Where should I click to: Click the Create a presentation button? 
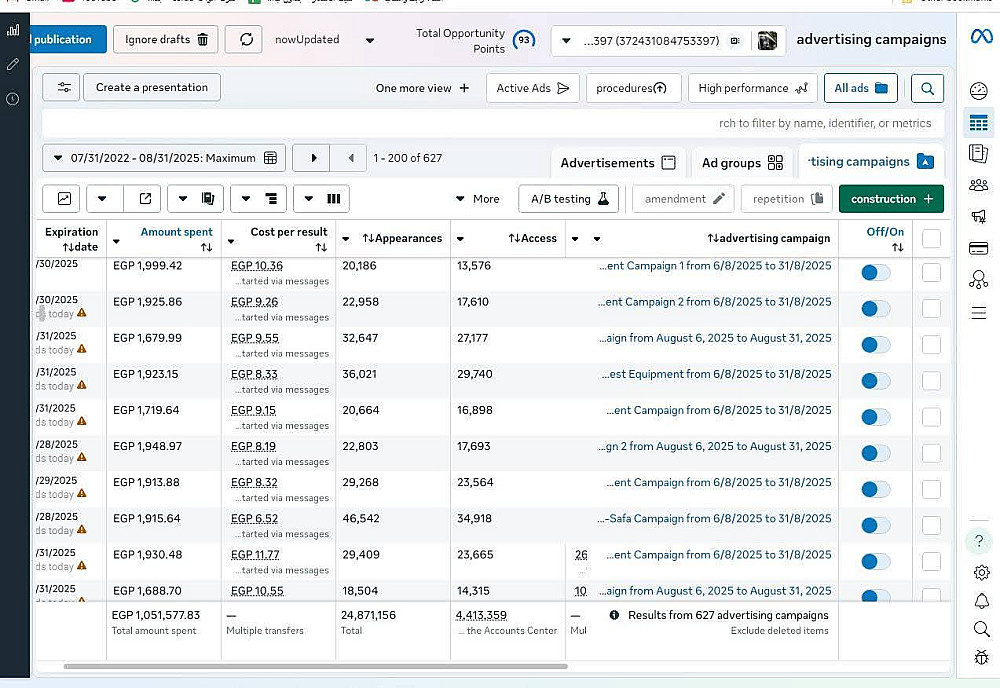point(152,88)
